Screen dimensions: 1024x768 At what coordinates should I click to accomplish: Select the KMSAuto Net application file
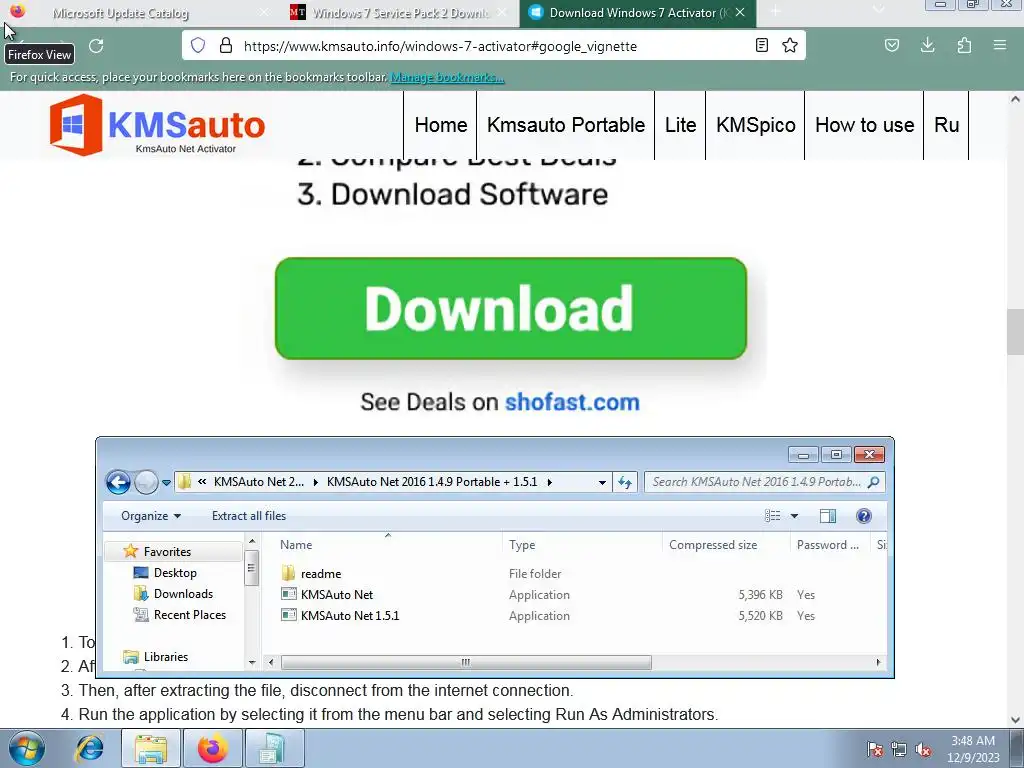coord(337,594)
